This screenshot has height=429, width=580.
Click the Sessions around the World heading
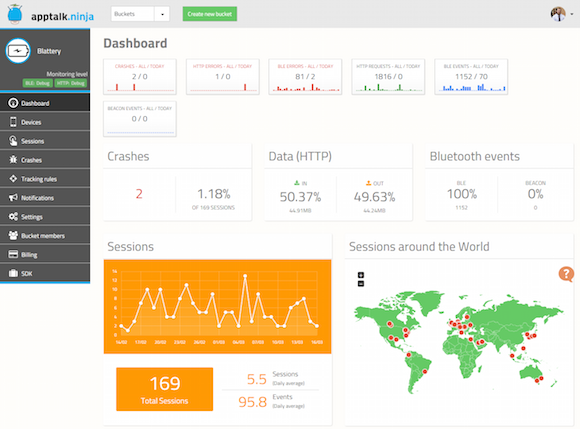tap(419, 246)
